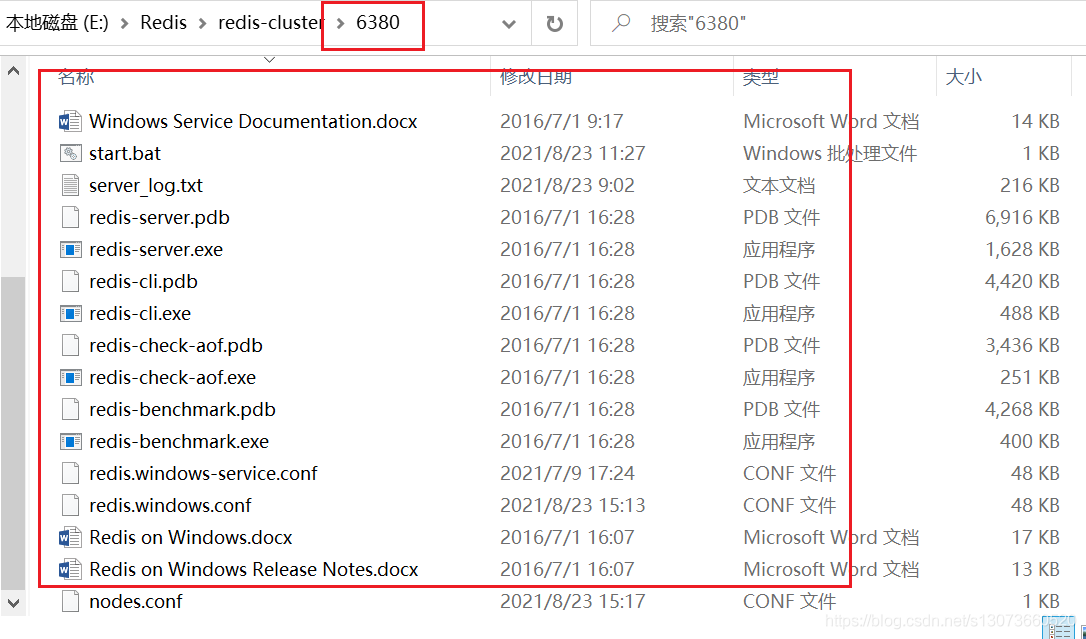Select the redis.windows.conf file
Viewport: 1086px width, 639px height.
pyautogui.click(x=170, y=505)
